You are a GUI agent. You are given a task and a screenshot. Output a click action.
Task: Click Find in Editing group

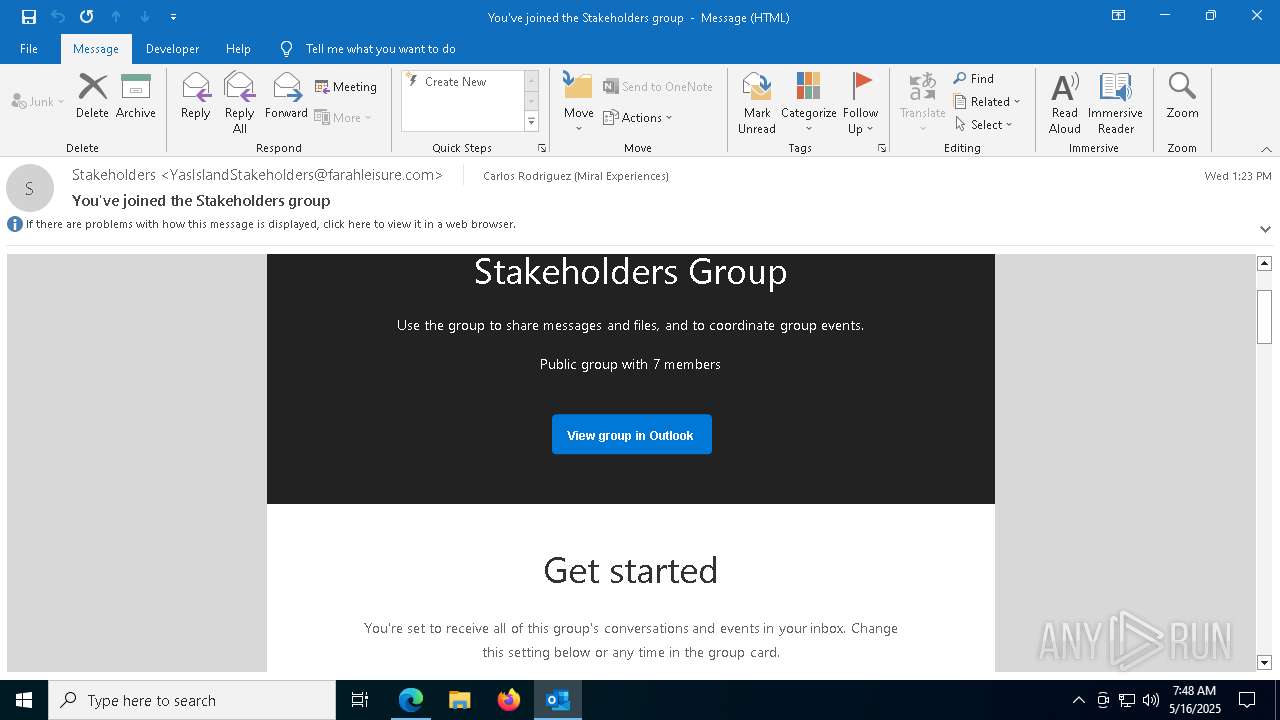tap(974, 78)
